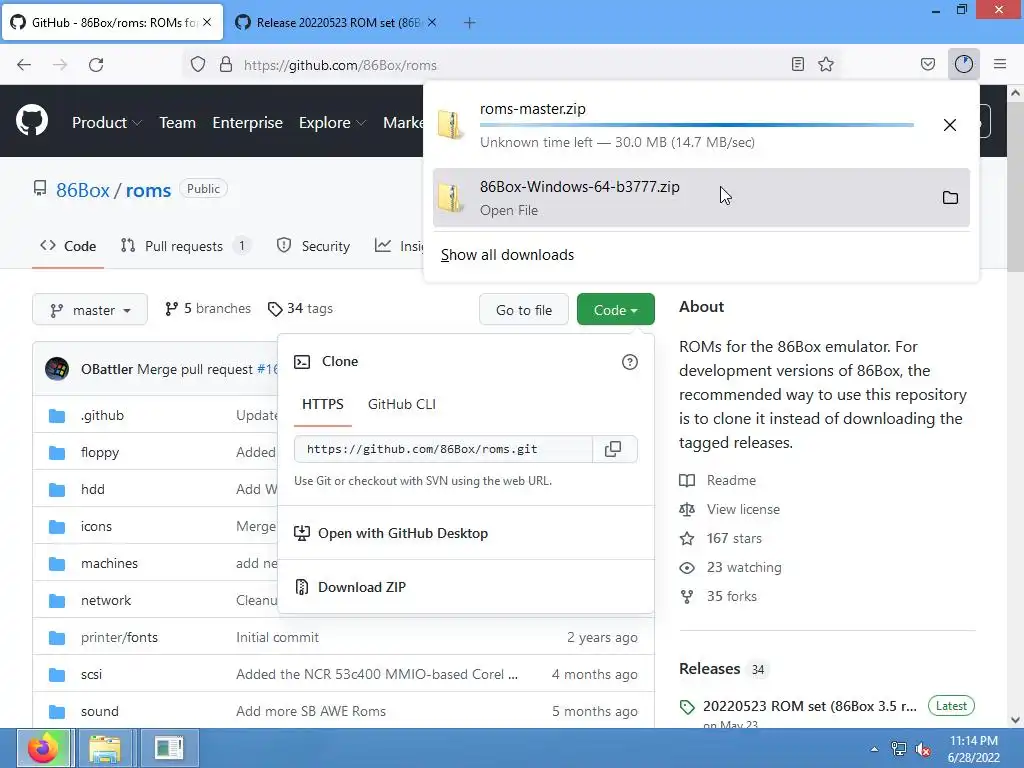Open the scsi folder
The height and width of the screenshot is (768, 1024).
click(x=91, y=674)
